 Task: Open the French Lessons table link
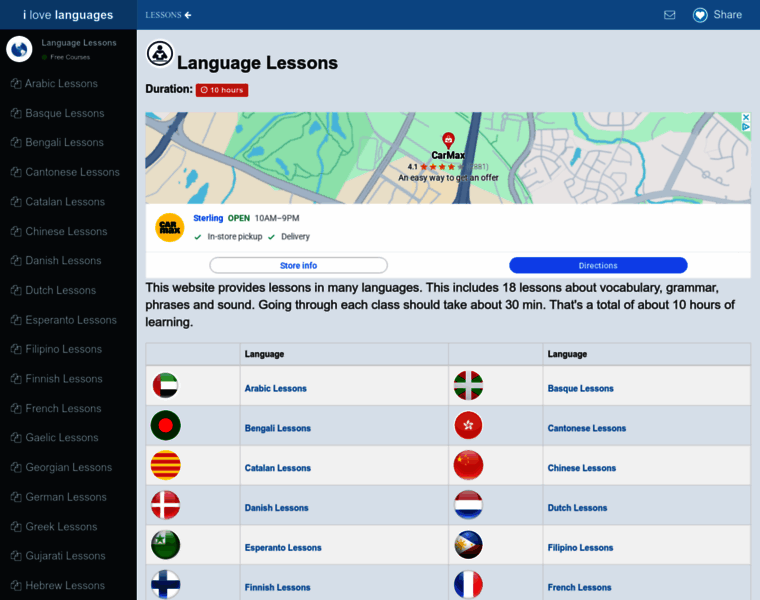point(579,587)
